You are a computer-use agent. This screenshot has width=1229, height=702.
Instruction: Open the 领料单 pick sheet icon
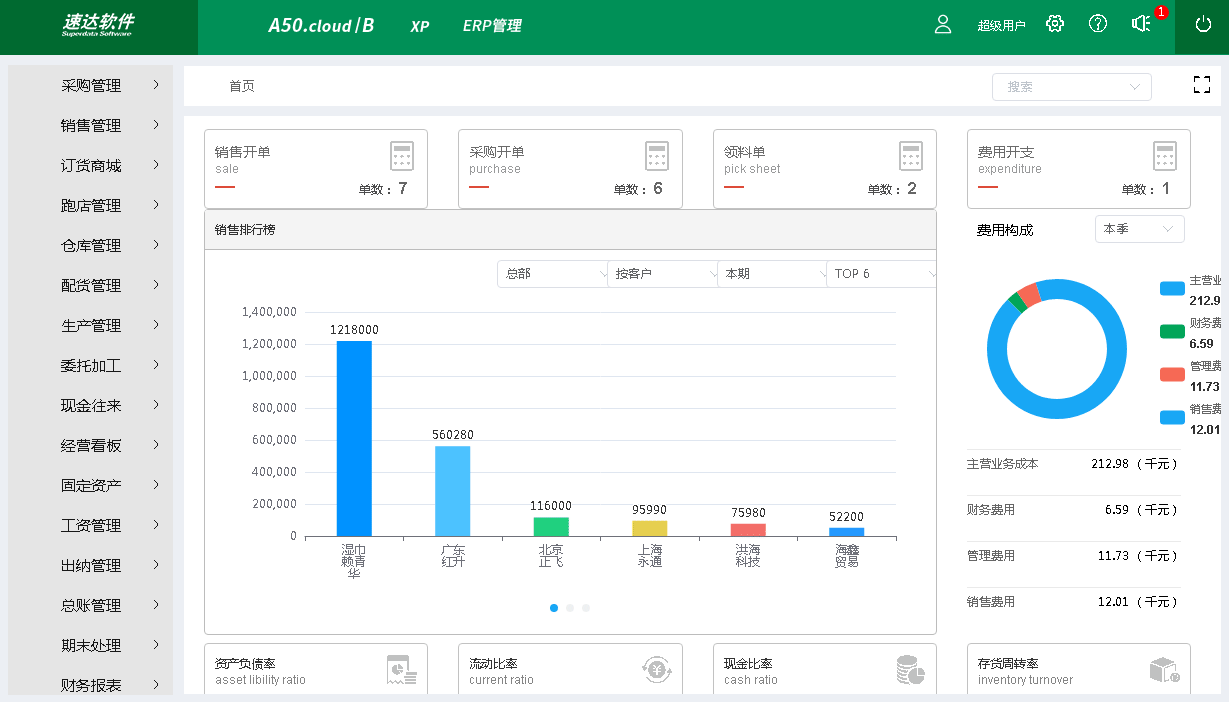910,155
